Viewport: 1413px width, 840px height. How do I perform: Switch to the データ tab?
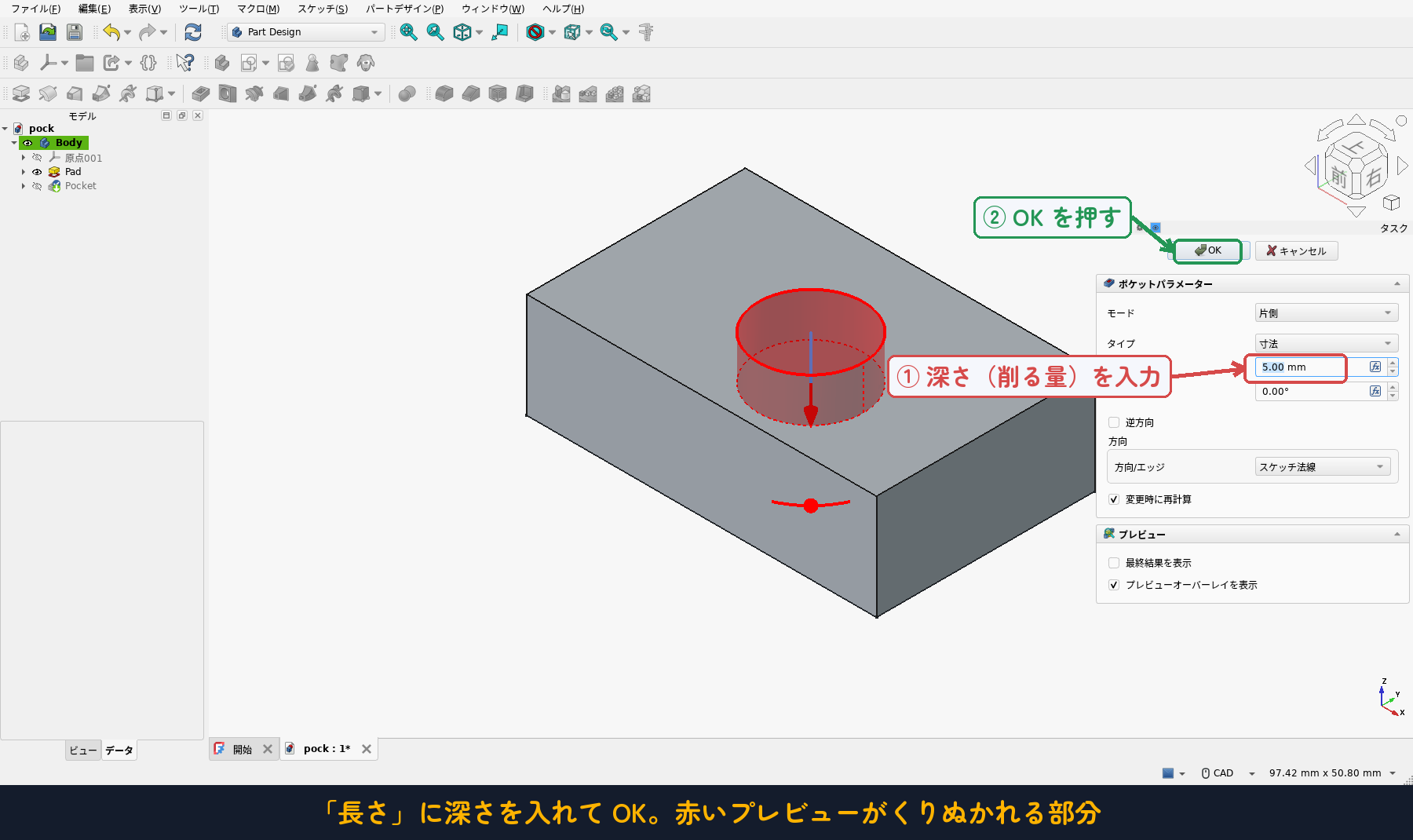point(119,751)
